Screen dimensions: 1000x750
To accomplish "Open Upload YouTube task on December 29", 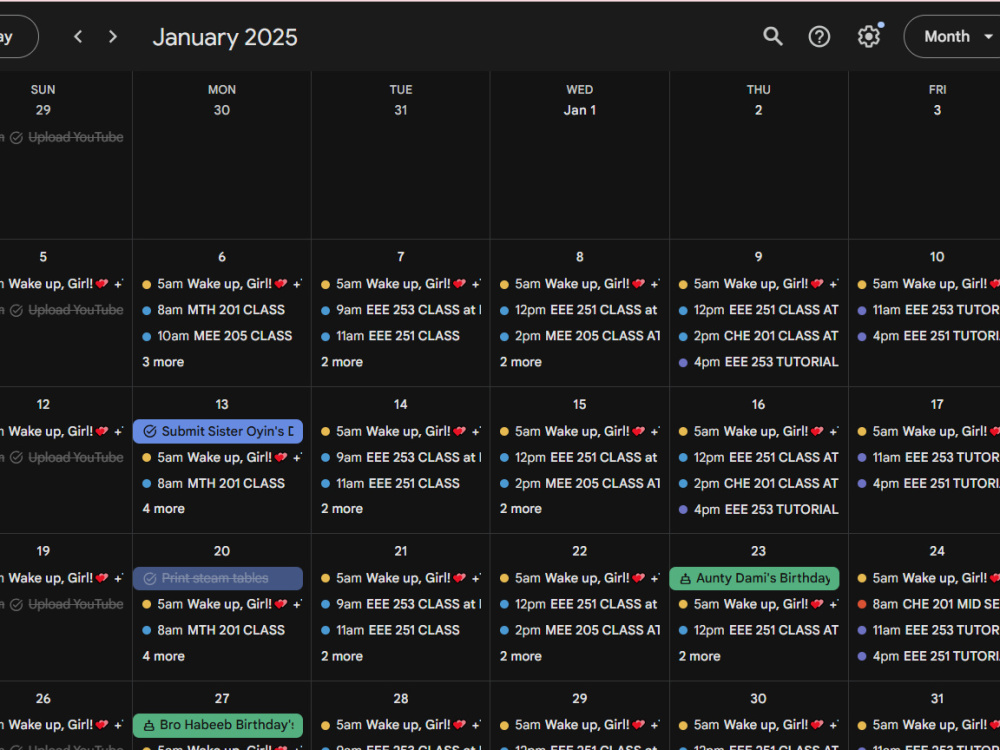I will pos(62,137).
